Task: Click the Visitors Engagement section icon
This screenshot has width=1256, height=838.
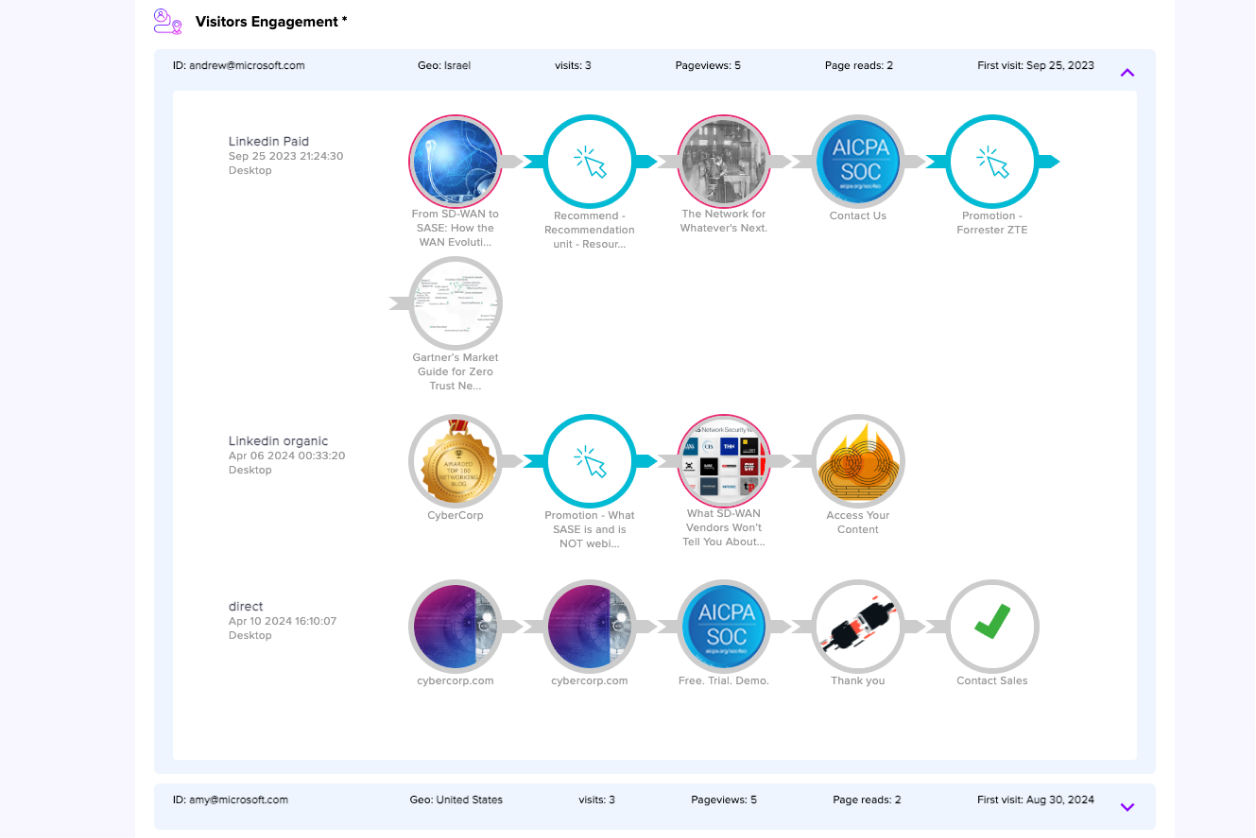Action: pyautogui.click(x=167, y=21)
